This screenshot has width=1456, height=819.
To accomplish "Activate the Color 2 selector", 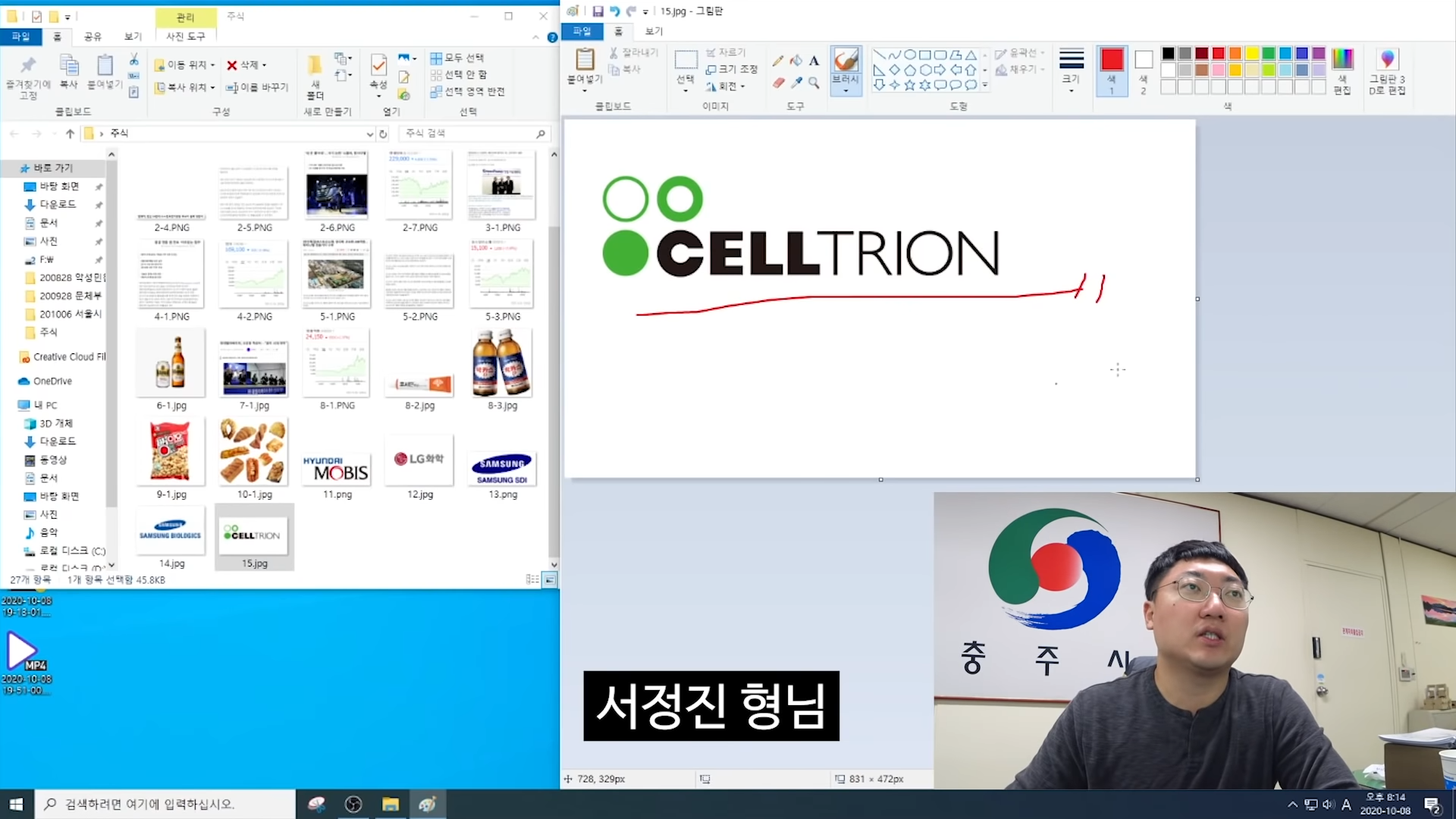I will (x=1144, y=70).
